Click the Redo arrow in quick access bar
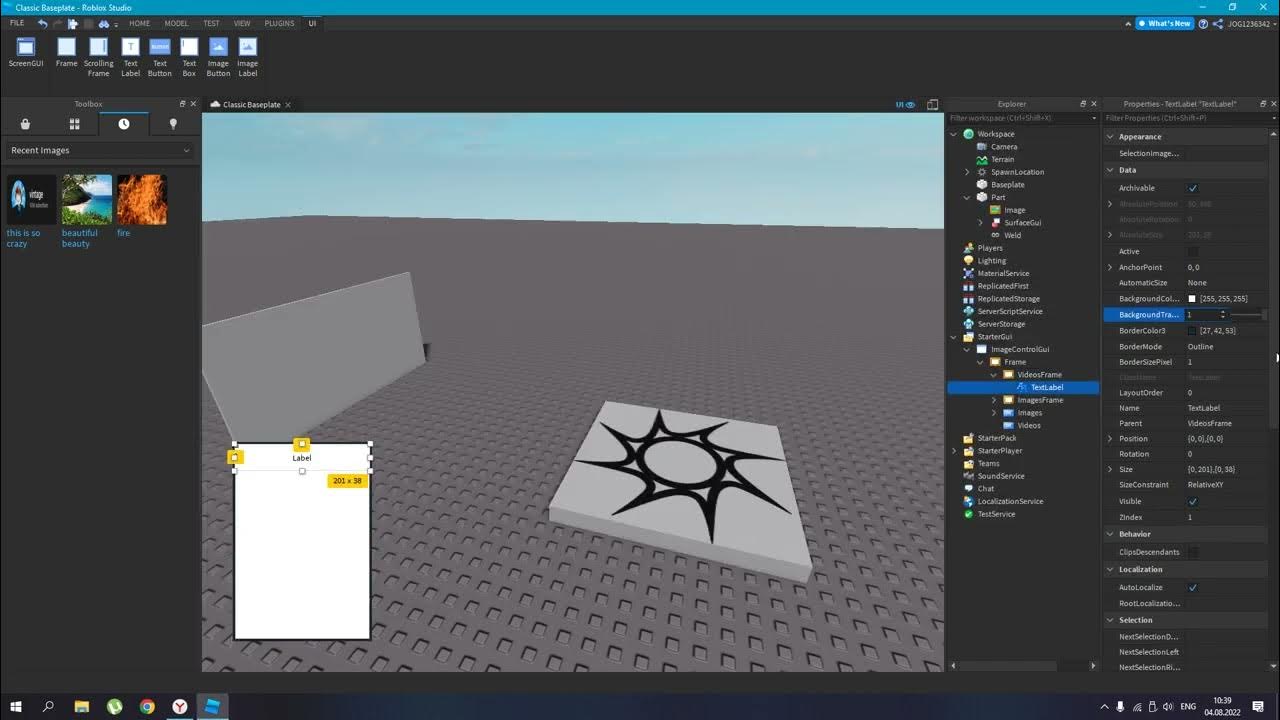This screenshot has width=1280, height=720. [x=58, y=23]
